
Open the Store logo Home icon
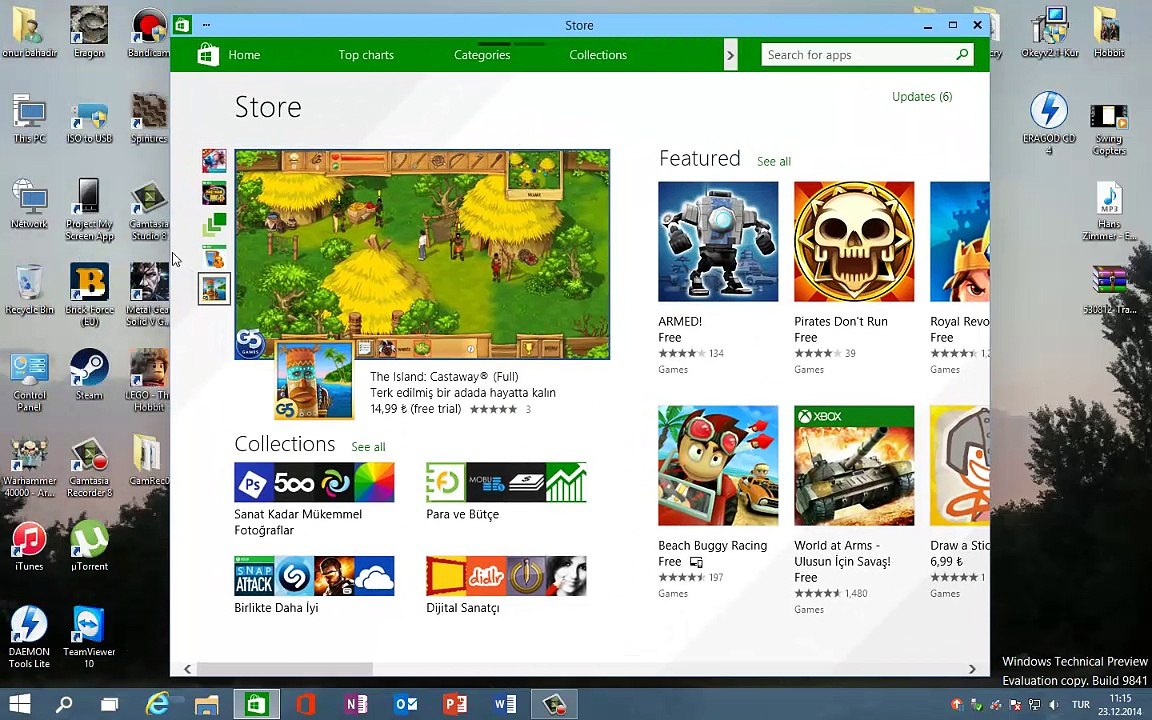[208, 54]
